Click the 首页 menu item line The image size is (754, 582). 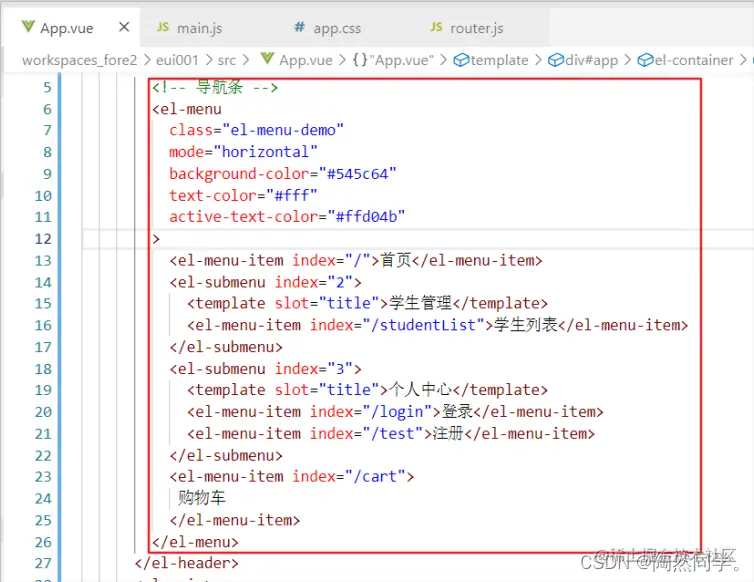click(356, 261)
